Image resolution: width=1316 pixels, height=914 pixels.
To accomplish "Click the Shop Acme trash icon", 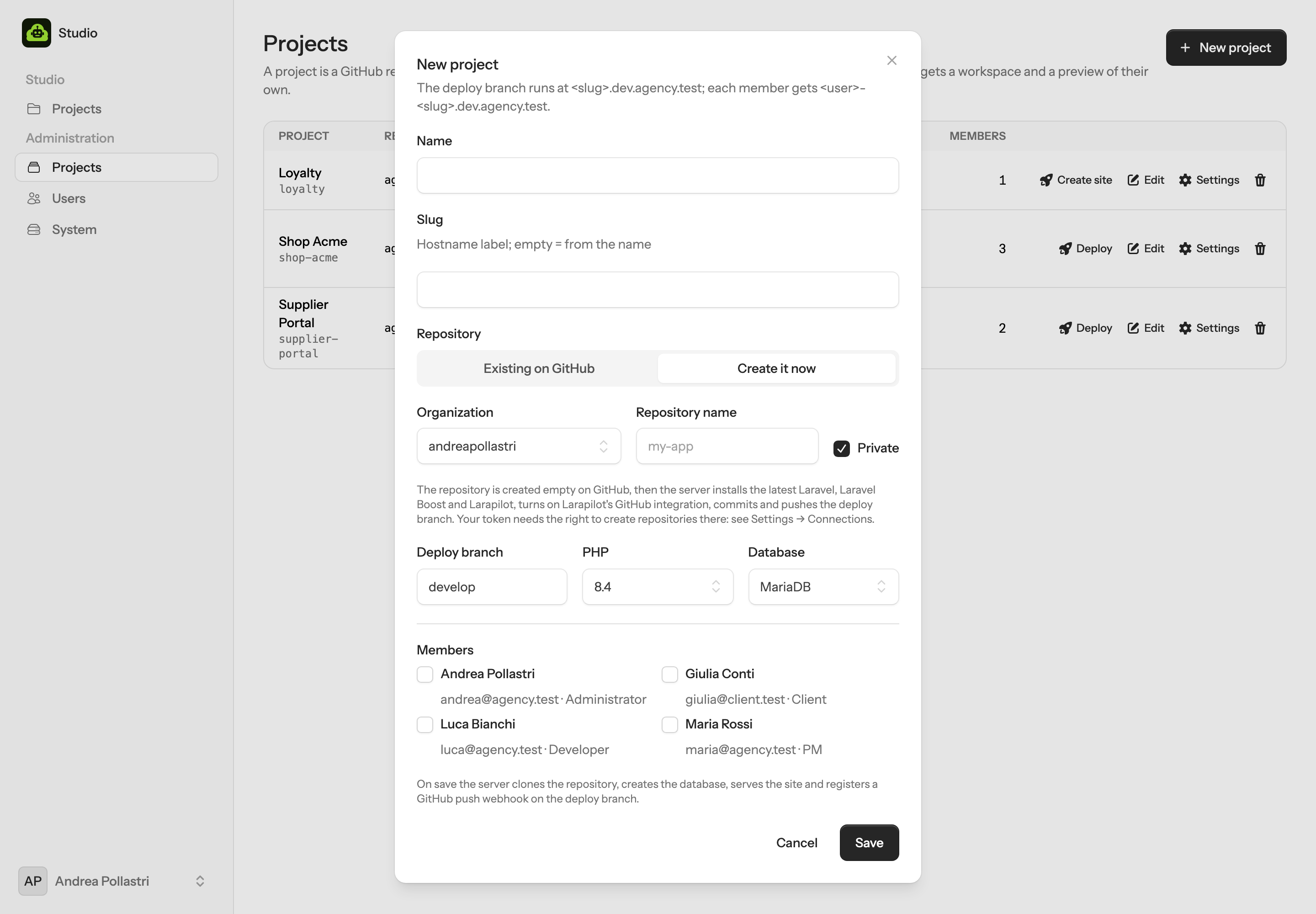I will pyautogui.click(x=1260, y=249).
